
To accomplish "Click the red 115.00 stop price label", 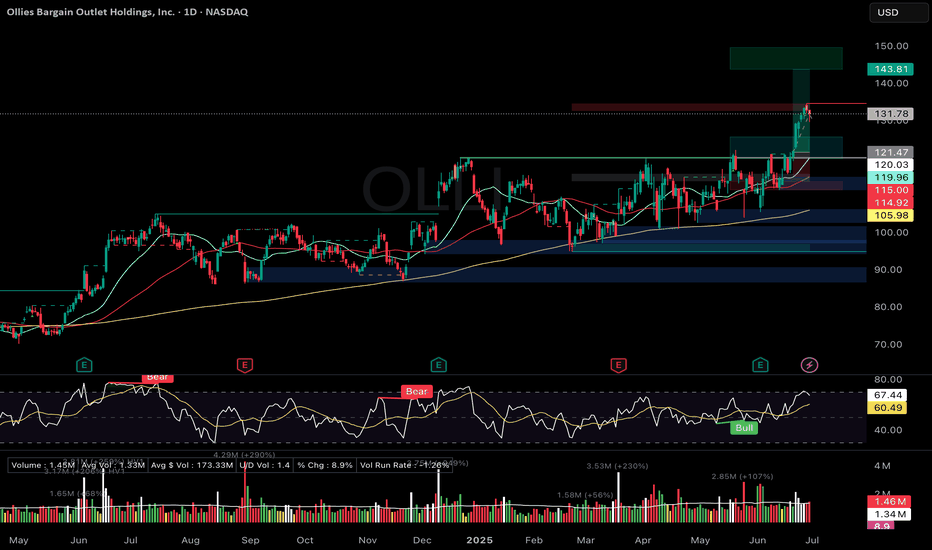I will point(890,190).
